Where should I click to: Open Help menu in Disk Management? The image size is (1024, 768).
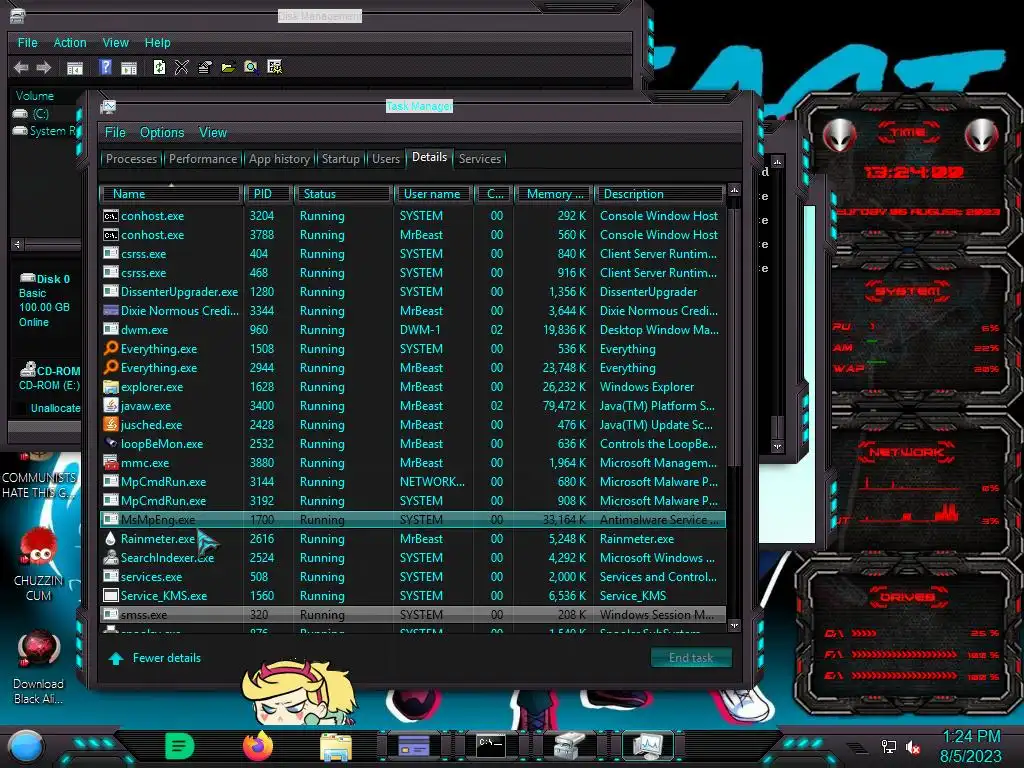click(157, 42)
